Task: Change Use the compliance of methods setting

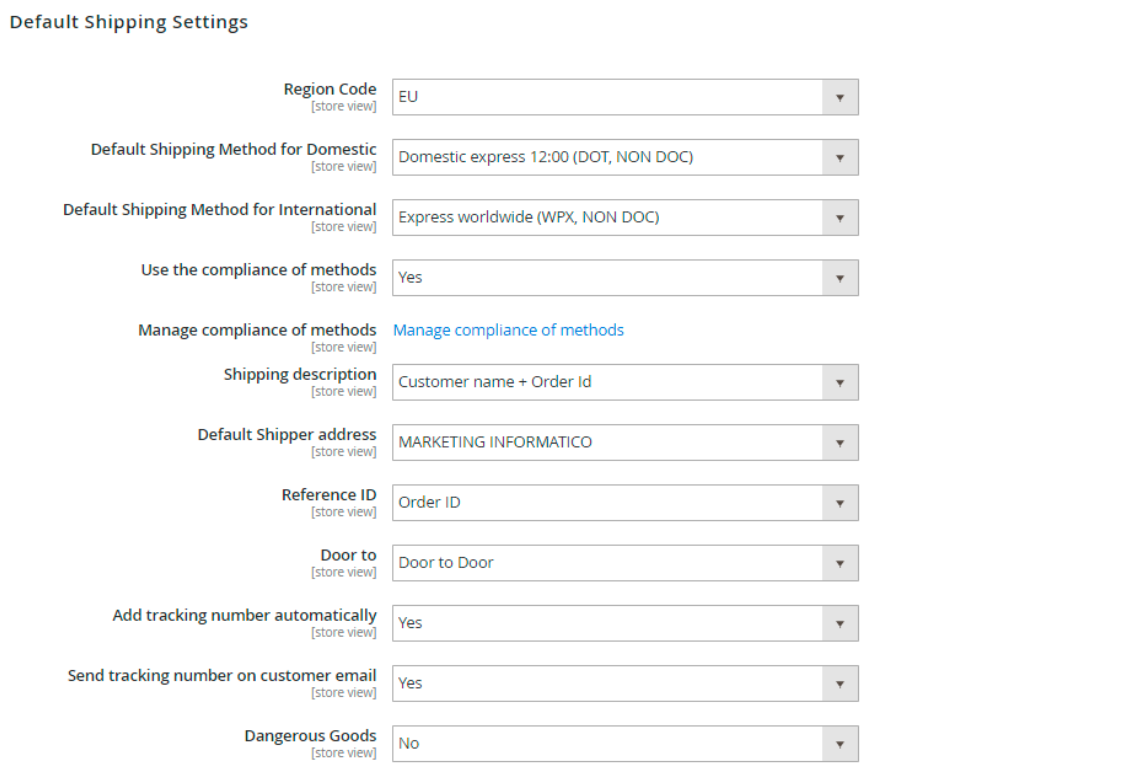Action: (x=625, y=277)
